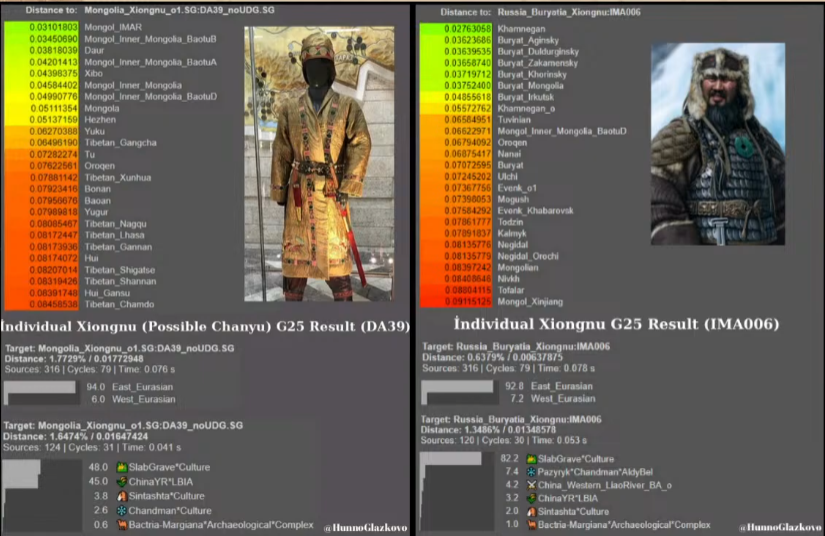Click the Bactria-Margiana icon at 0.6
The image size is (825, 536).
121,524
